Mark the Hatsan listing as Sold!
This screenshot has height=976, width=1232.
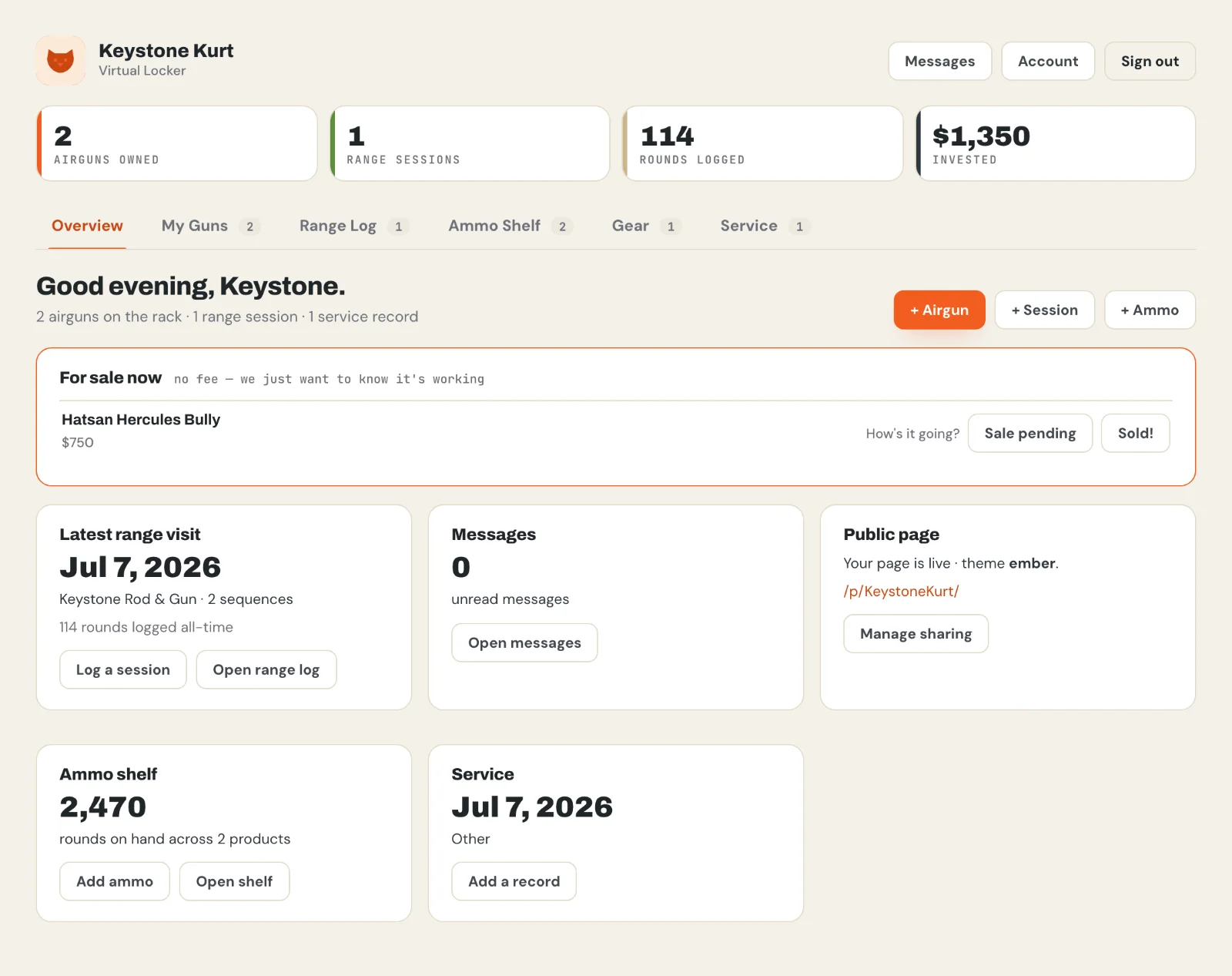[x=1135, y=433]
